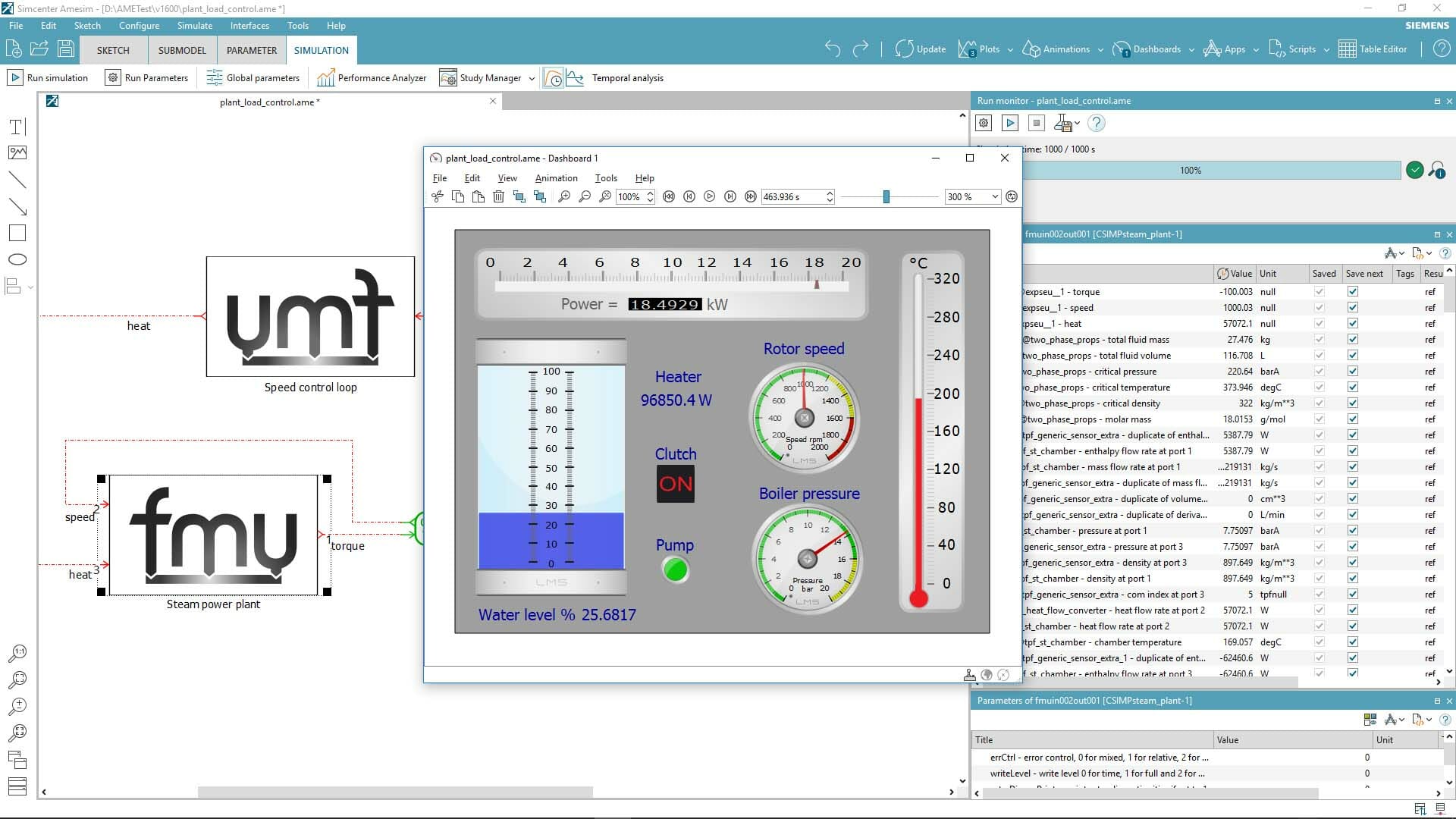Image resolution: width=1456 pixels, height=819 pixels.
Task: Open the Performance Analyzer
Action: (x=325, y=77)
